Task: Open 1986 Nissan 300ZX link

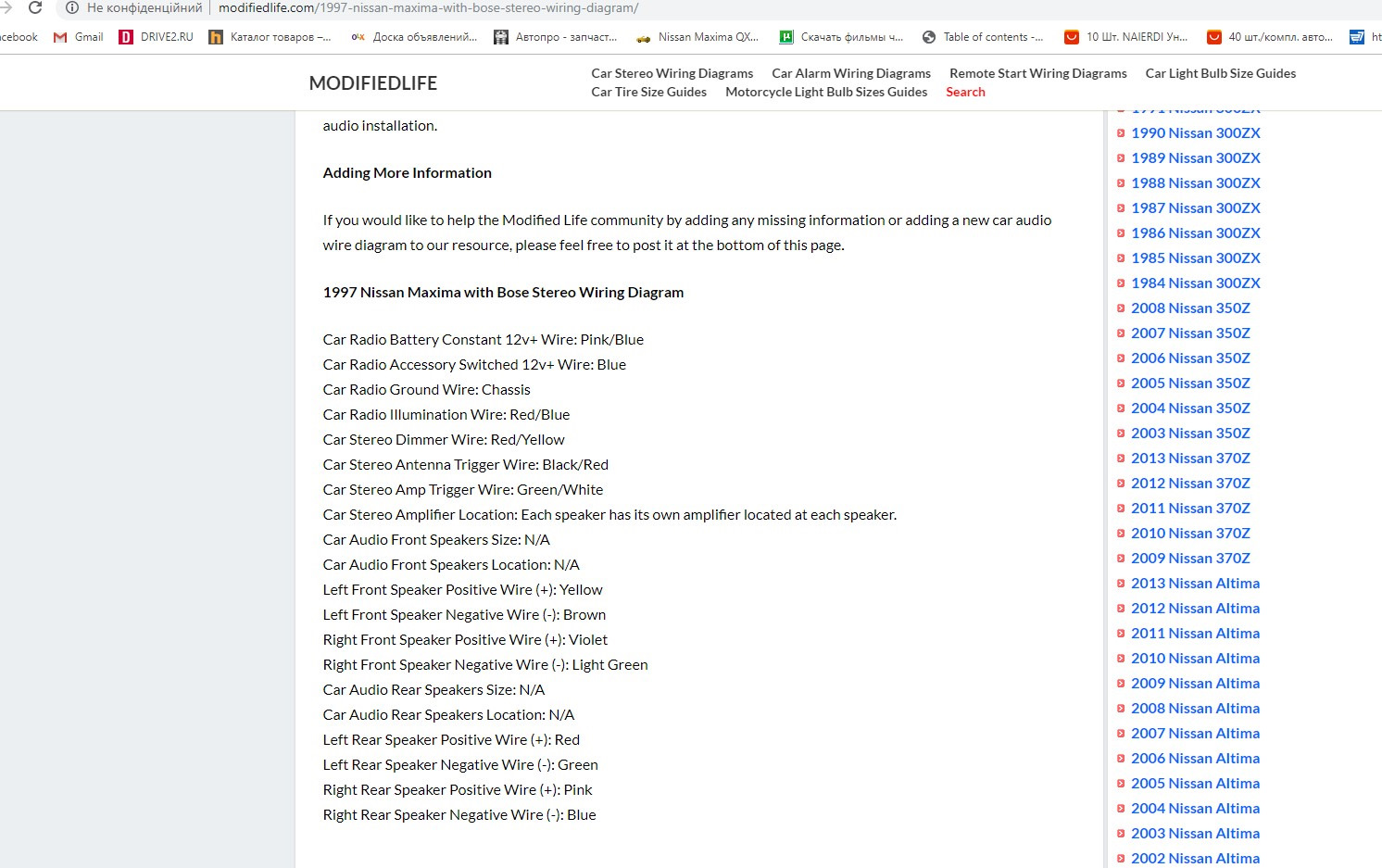Action: 1196,233
